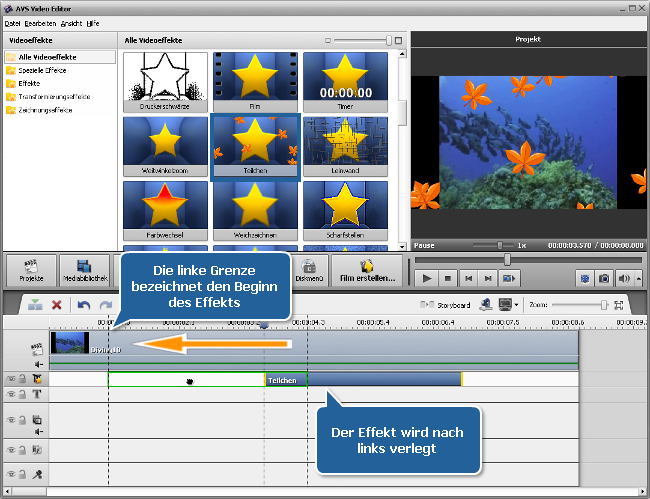Image resolution: width=650 pixels, height=499 pixels.
Task: Select Alle Videoeffekte folder
Action: pyautogui.click(x=60, y=57)
